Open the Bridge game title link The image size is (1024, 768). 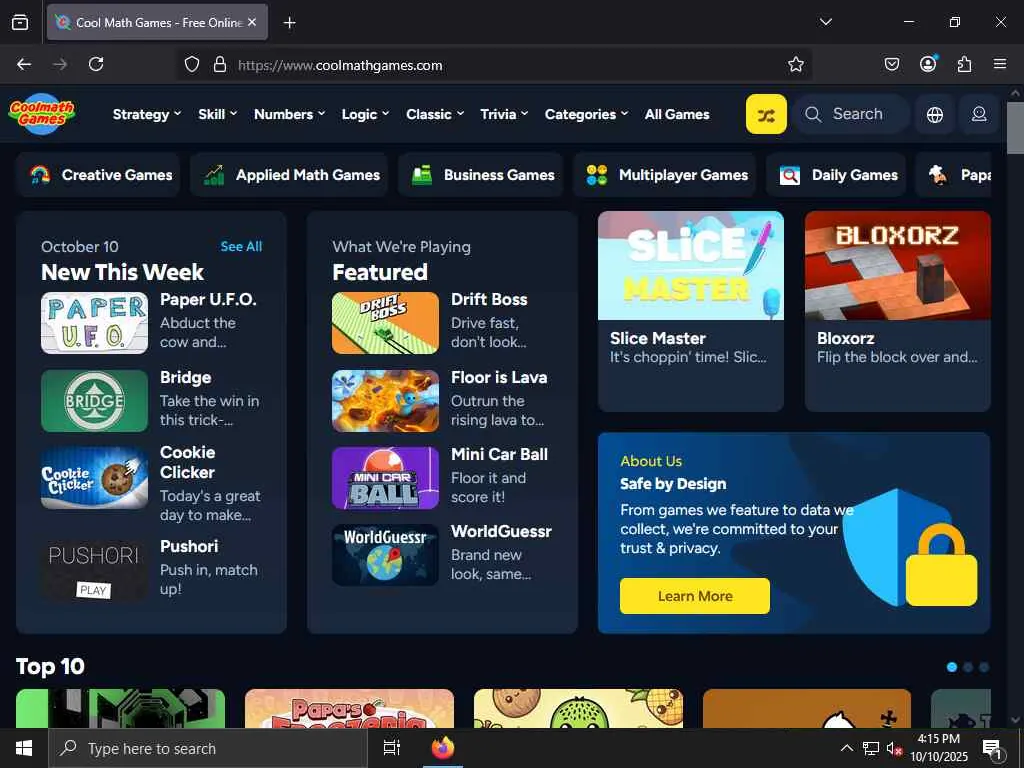[x=185, y=377]
